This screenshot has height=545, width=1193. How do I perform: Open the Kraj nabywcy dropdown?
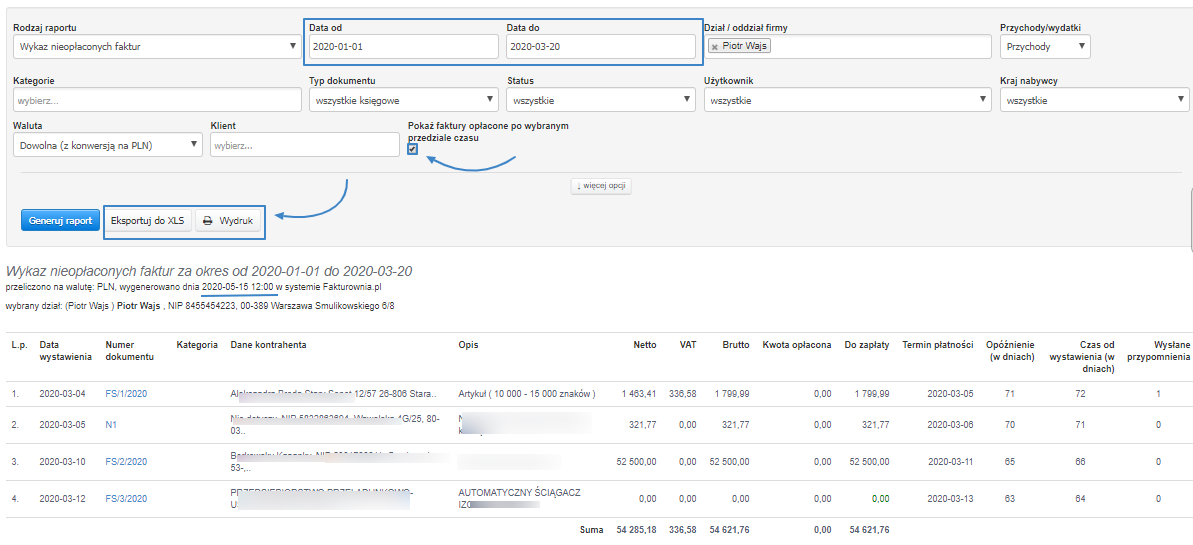(1094, 100)
